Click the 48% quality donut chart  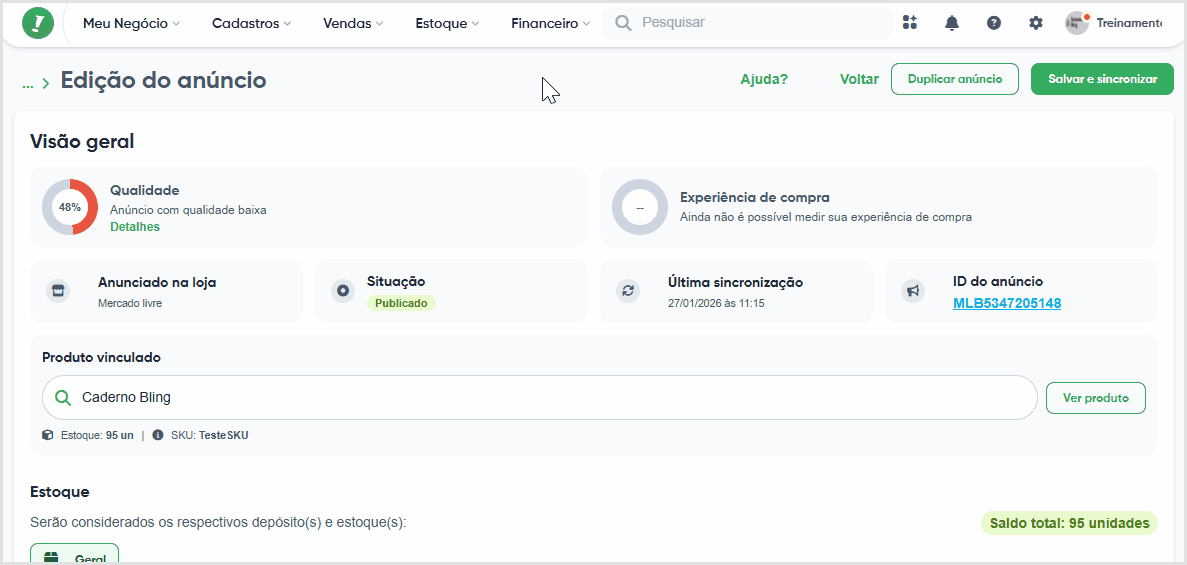coord(70,207)
